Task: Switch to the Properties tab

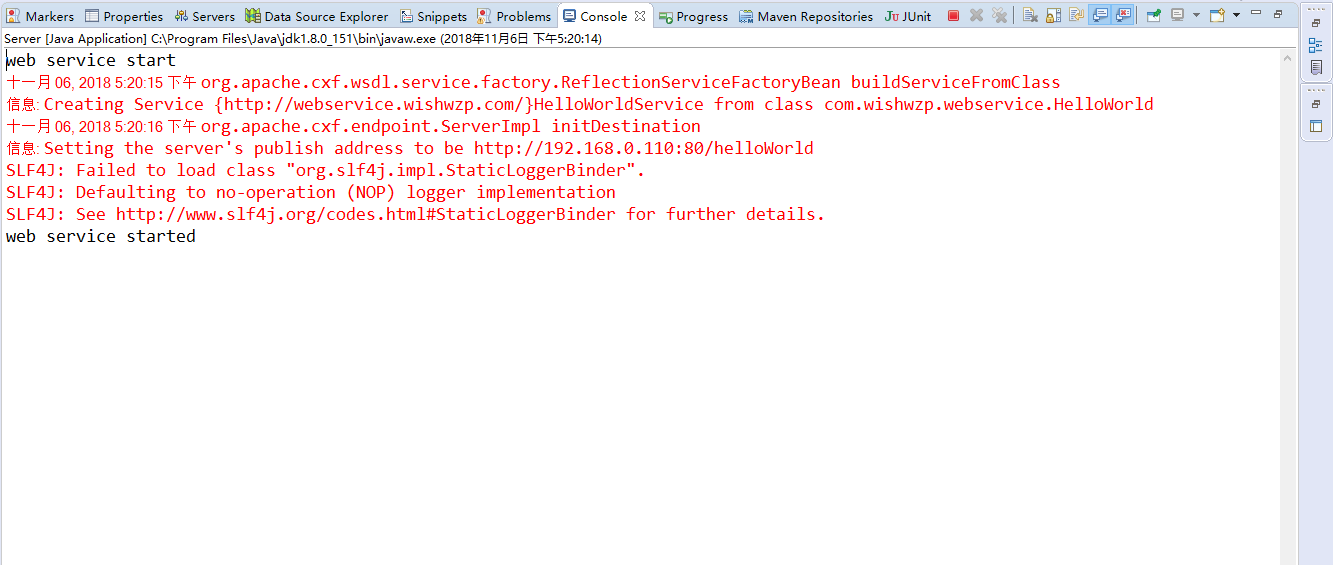Action: pos(124,16)
